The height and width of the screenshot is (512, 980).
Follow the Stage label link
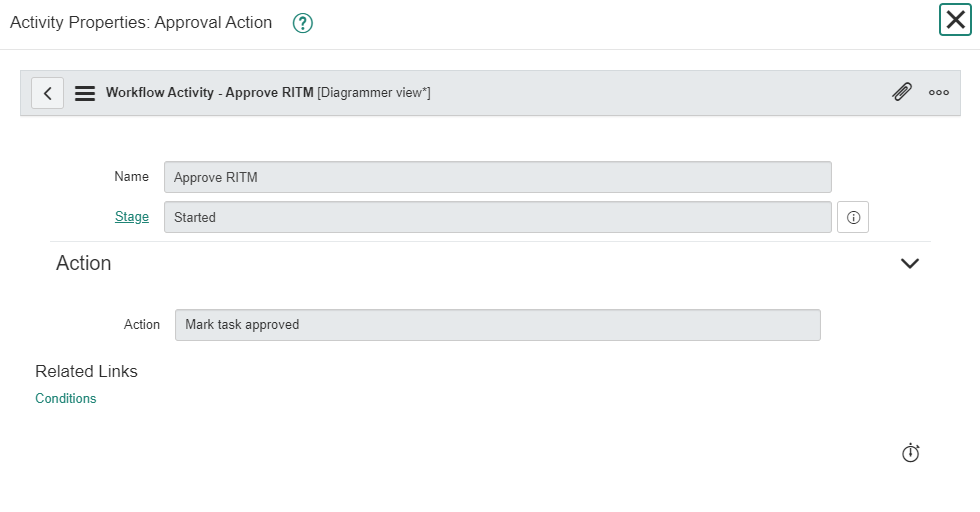point(132,217)
